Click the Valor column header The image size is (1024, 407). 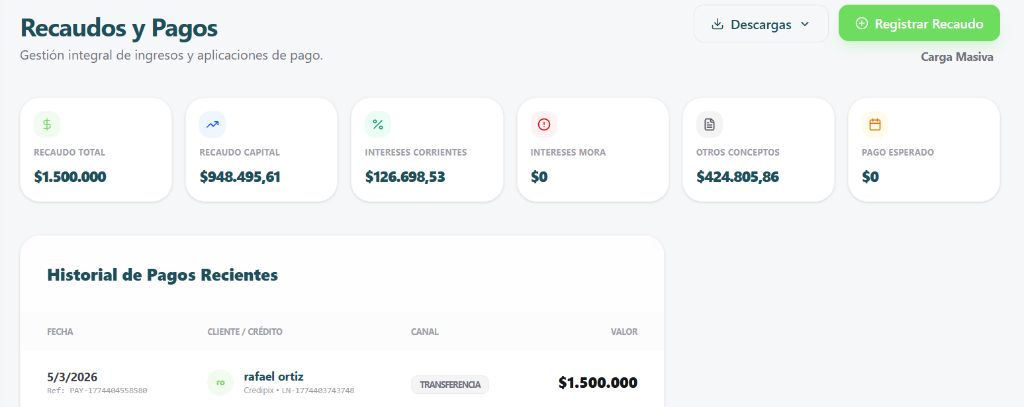[624, 331]
